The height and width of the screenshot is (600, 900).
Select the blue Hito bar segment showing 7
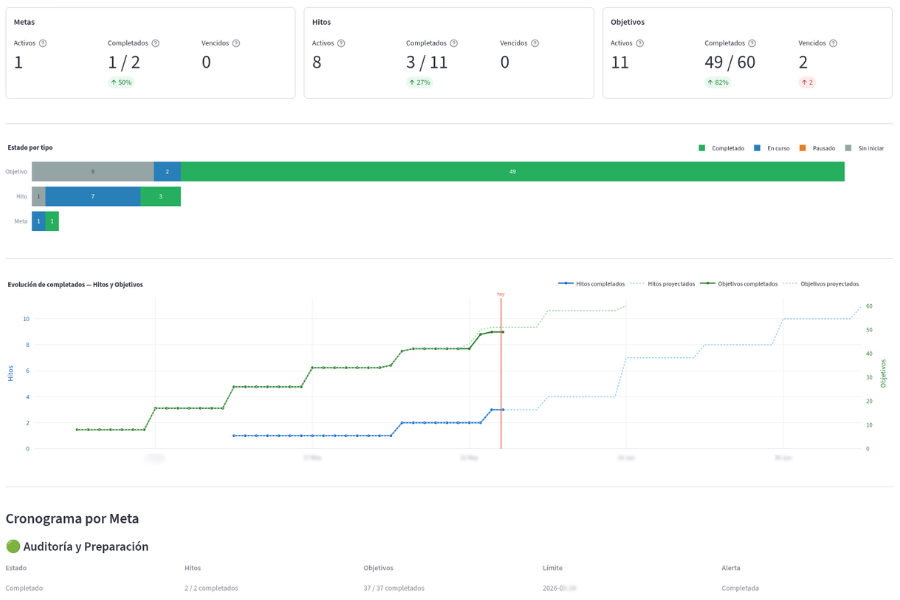93,196
